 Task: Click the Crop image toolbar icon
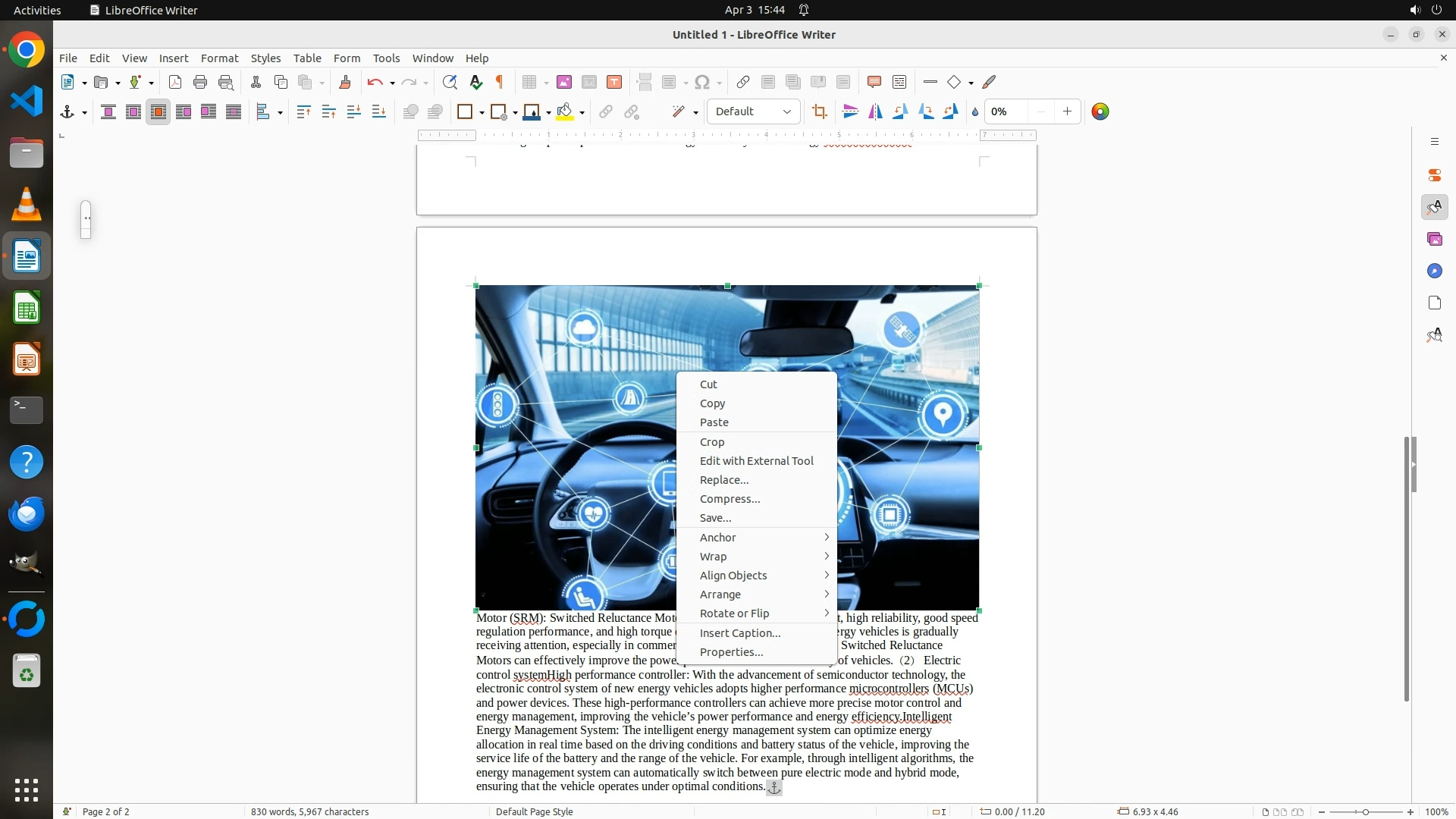pos(819,112)
